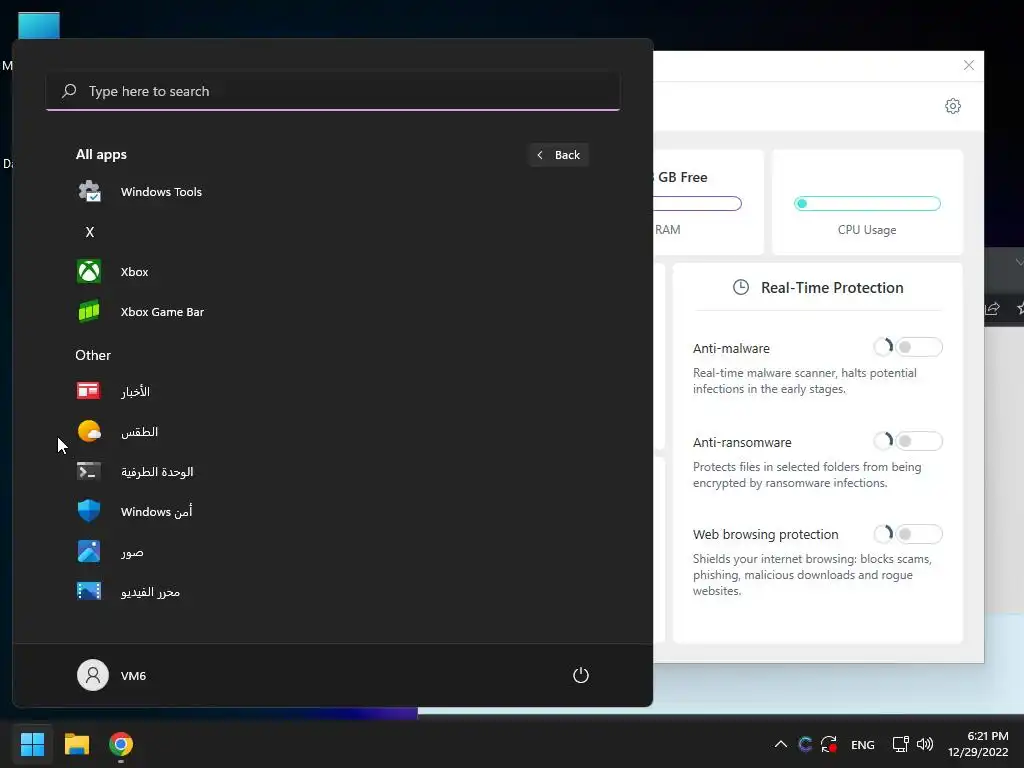
Task: Jump to letter X section header
Action: click(90, 232)
